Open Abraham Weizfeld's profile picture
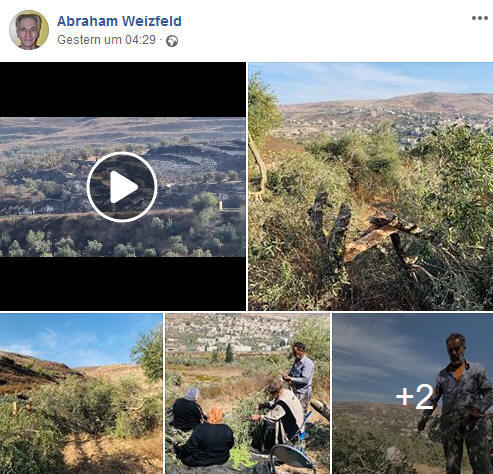 pos(29,30)
